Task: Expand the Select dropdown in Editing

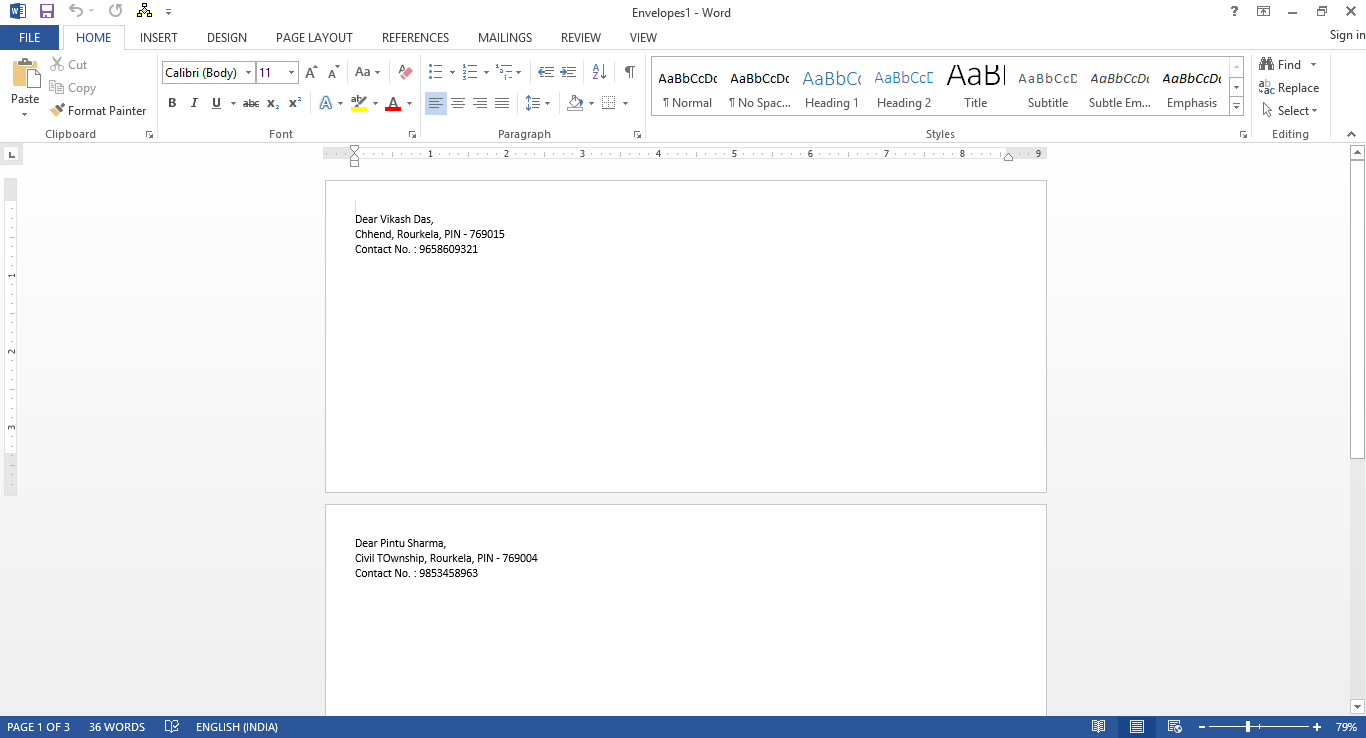Action: click(x=1290, y=111)
